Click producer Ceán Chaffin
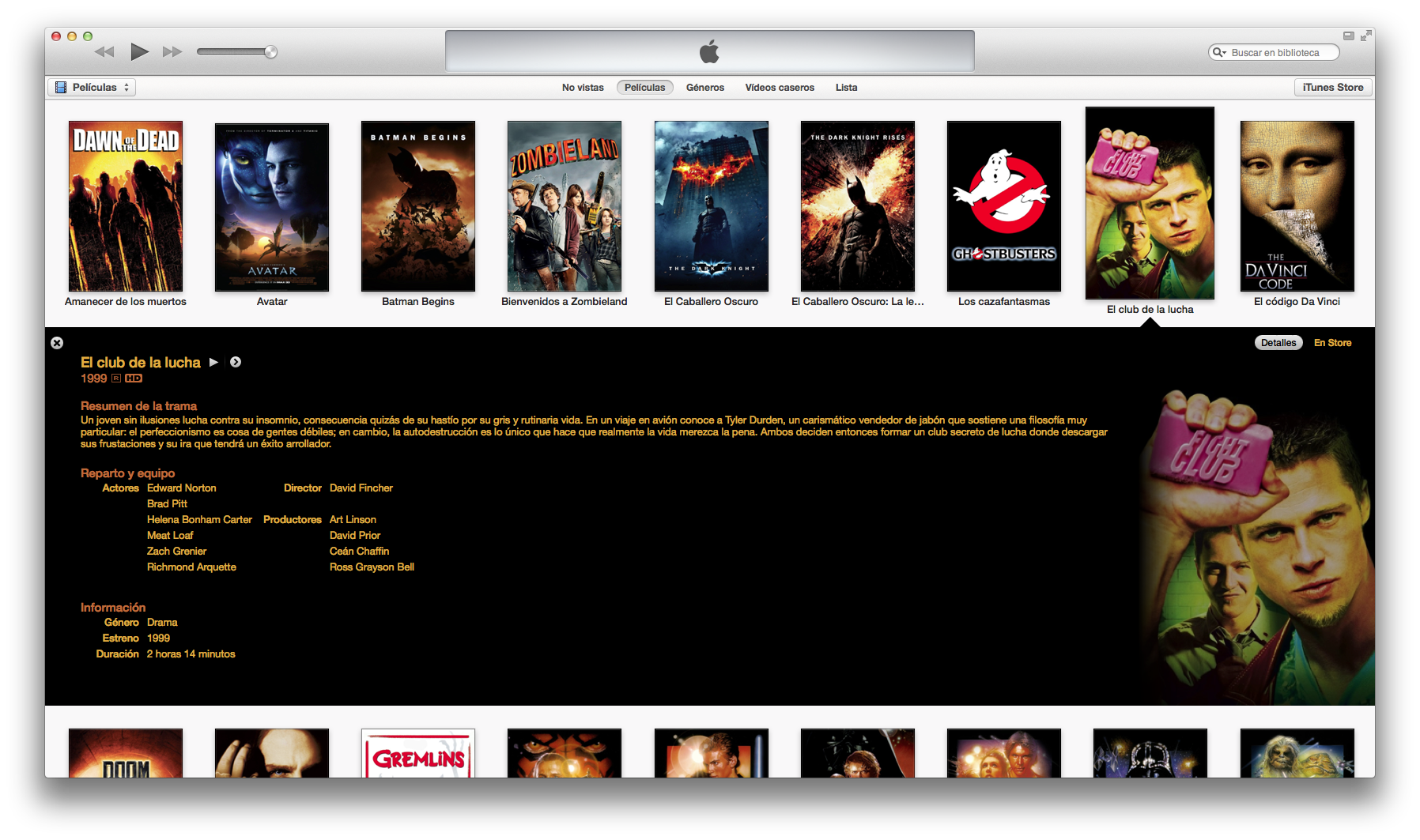 pyautogui.click(x=359, y=552)
